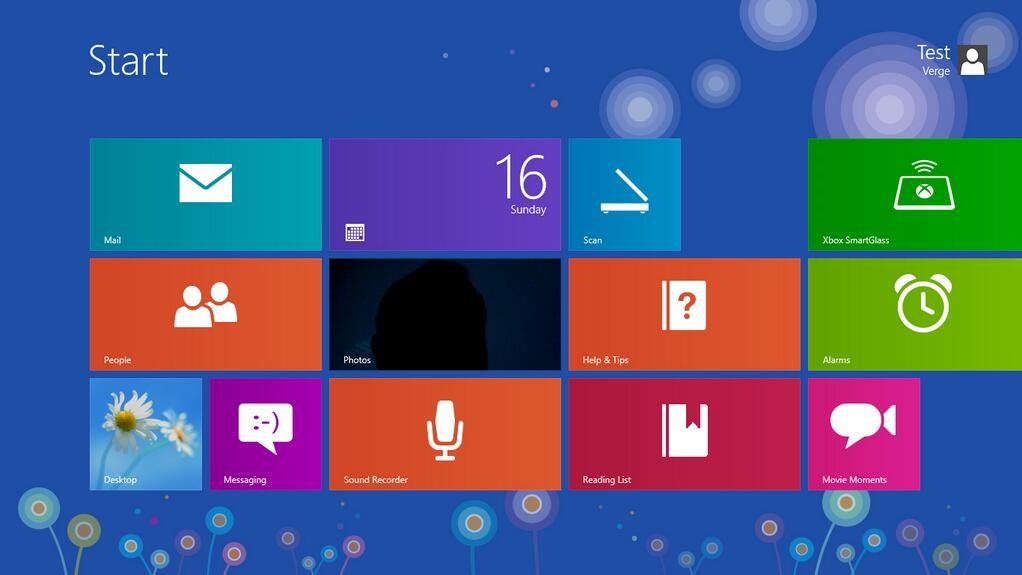Viewport: 1022px width, 575px height.
Task: Open the Help & Tips tile
Action: [x=684, y=314]
